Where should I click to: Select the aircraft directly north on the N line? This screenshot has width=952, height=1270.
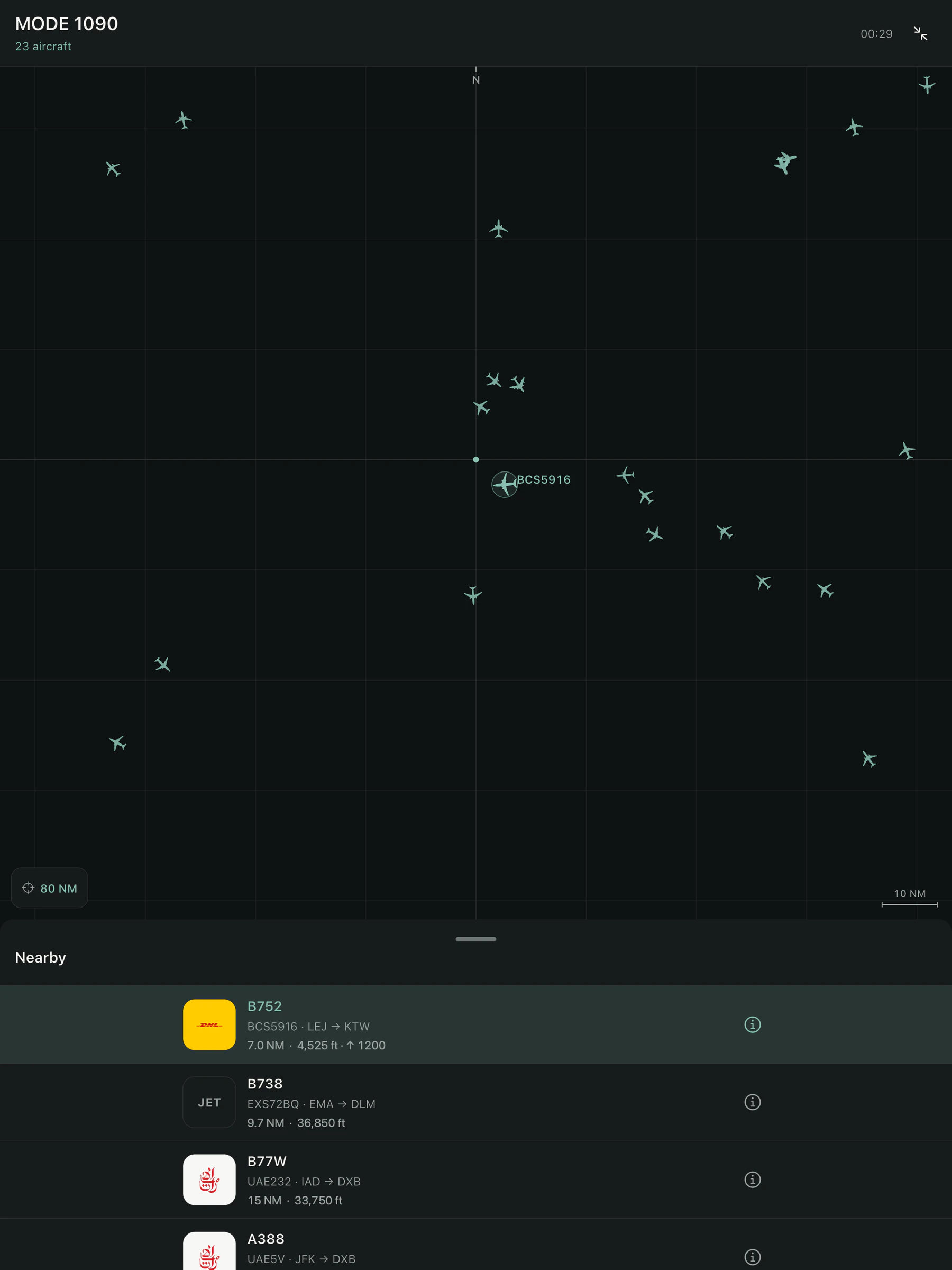click(x=498, y=229)
